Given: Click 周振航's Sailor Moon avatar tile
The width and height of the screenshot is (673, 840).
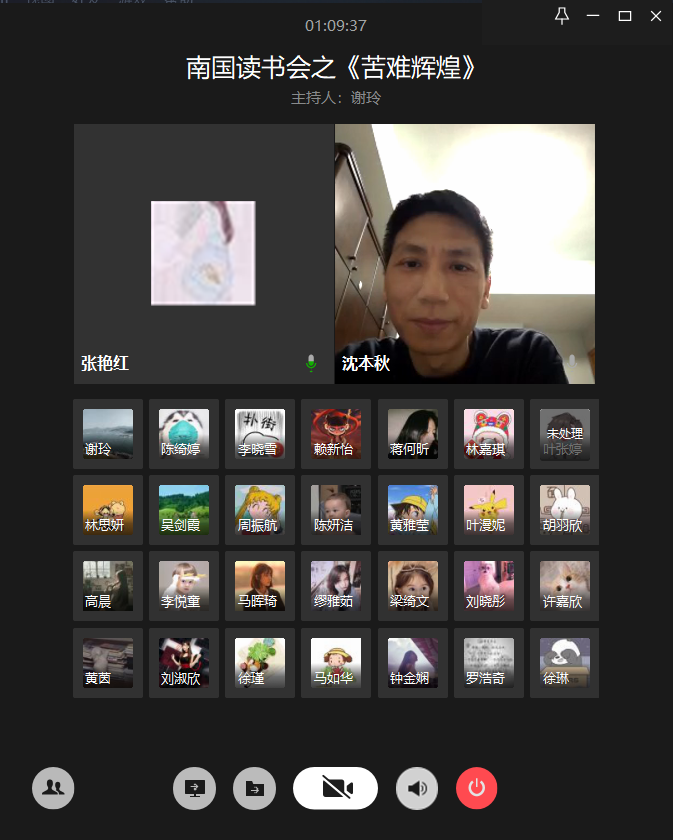Looking at the screenshot, I should click(x=260, y=510).
